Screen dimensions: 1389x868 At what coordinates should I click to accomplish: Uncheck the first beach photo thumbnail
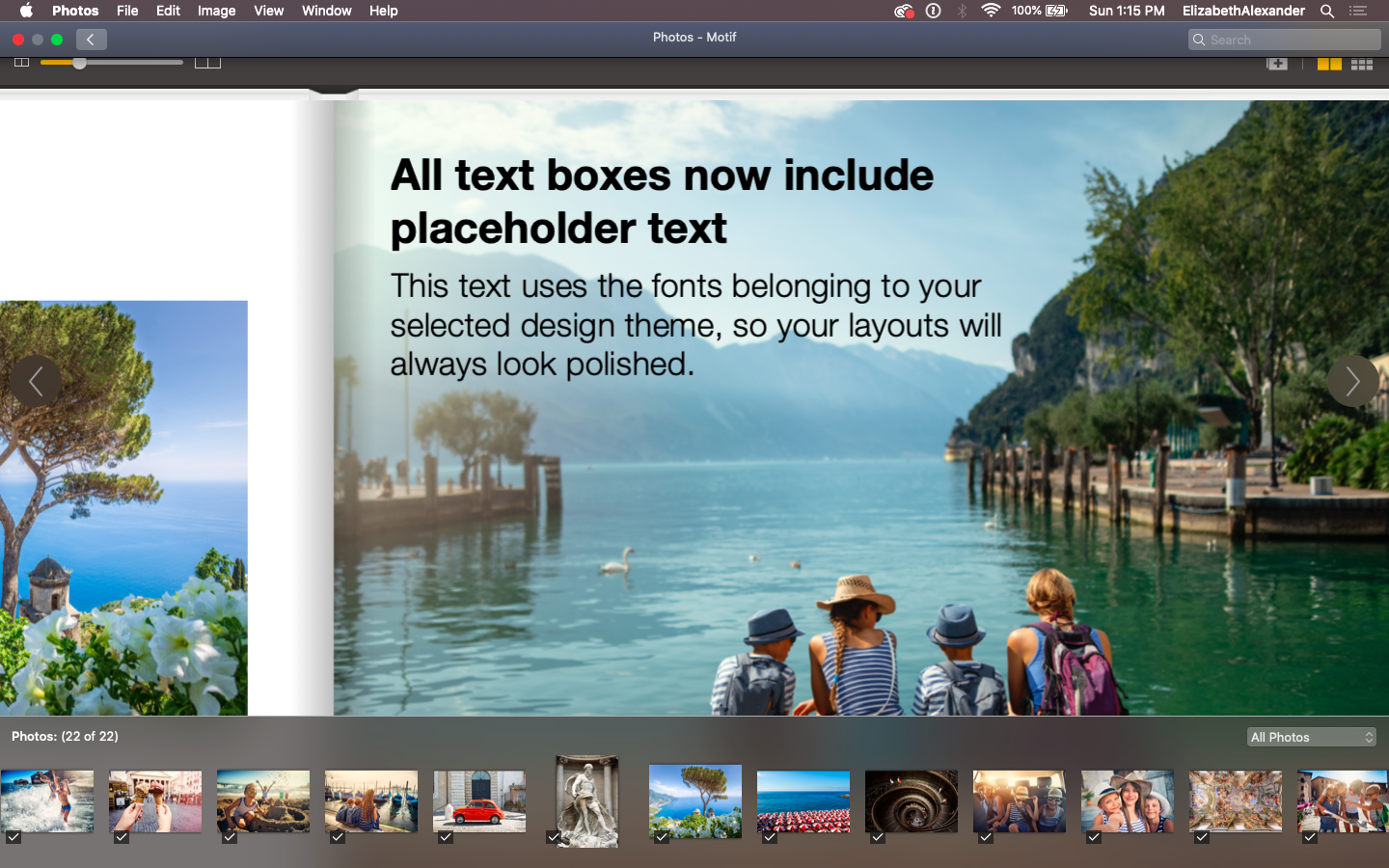coord(13,837)
